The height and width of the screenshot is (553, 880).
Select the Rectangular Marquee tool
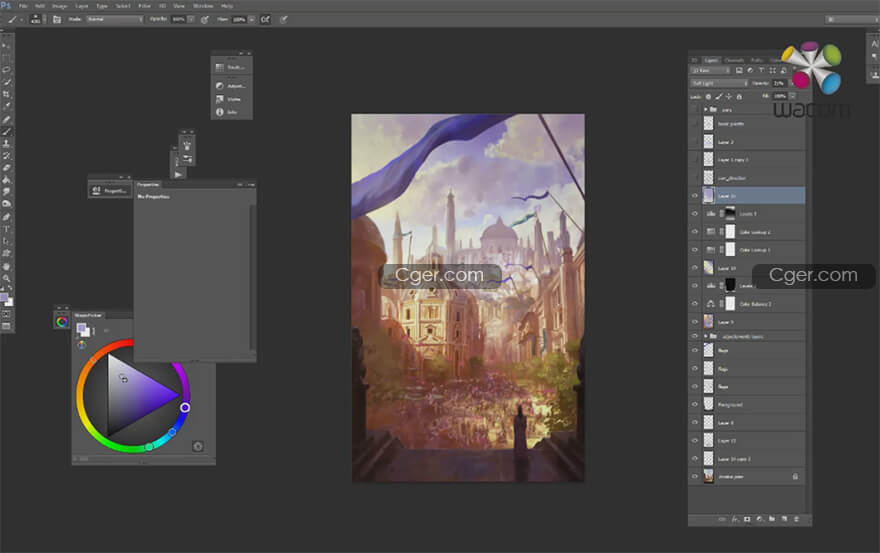[x=6, y=57]
